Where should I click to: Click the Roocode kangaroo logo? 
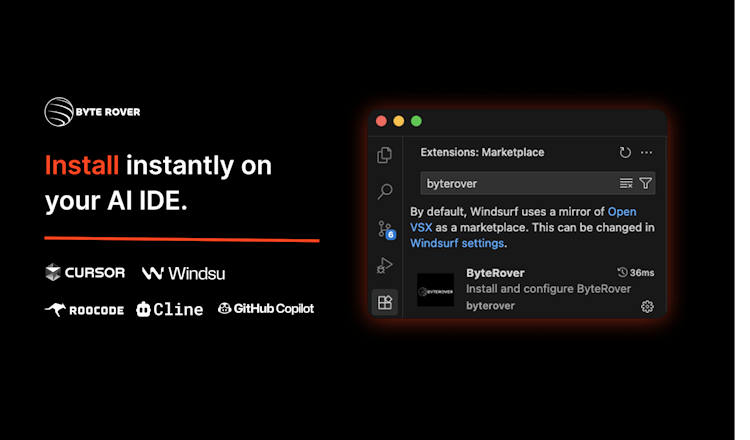[84, 310]
